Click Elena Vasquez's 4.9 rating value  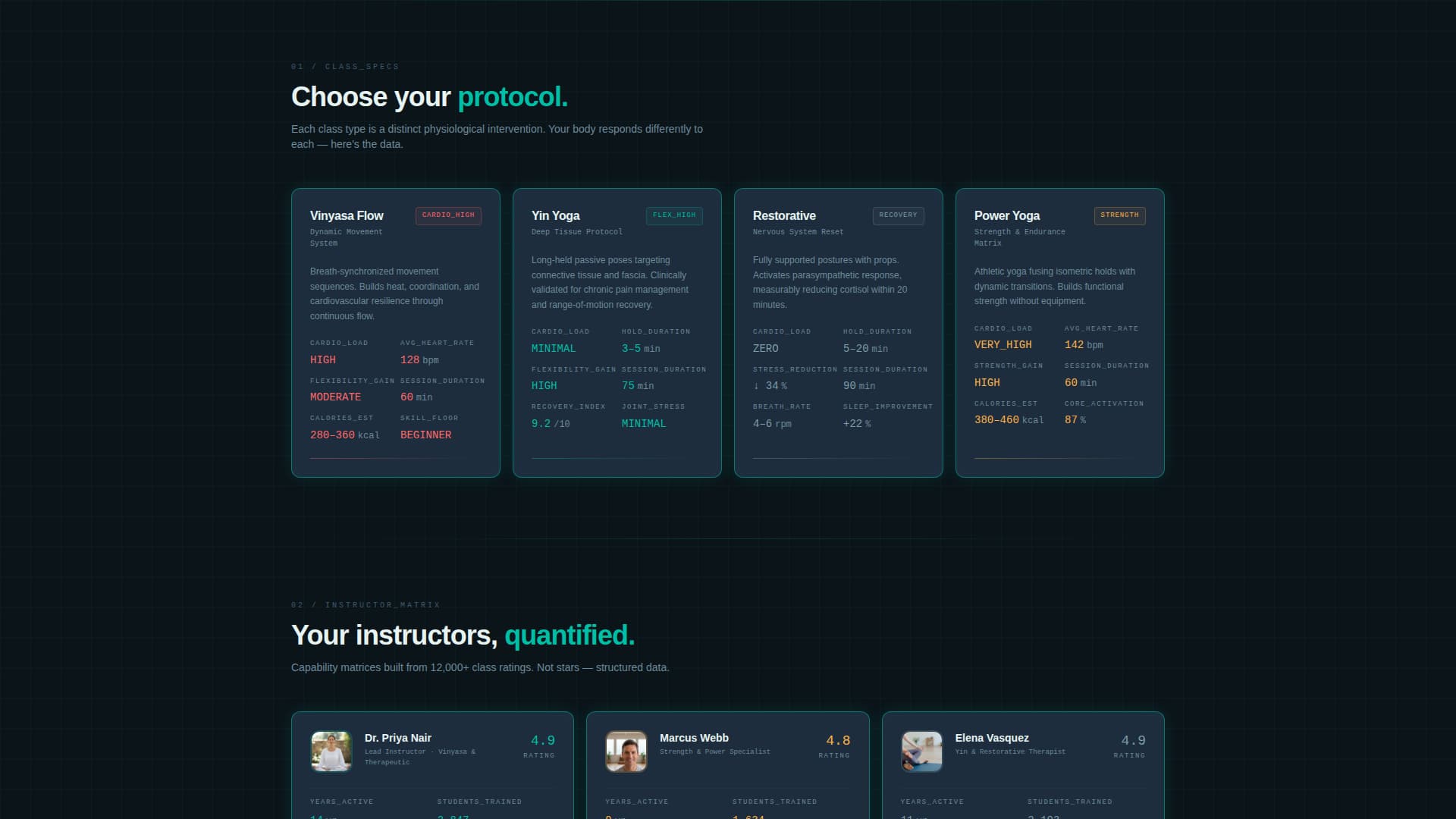tap(1133, 740)
